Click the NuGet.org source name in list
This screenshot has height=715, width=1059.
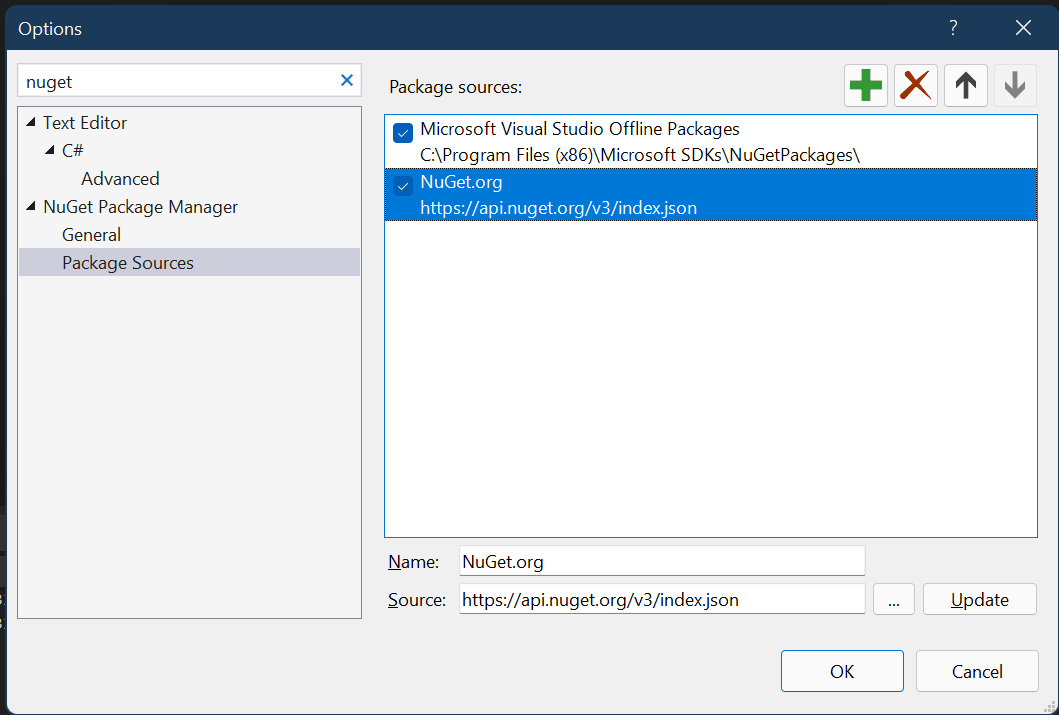(461, 182)
